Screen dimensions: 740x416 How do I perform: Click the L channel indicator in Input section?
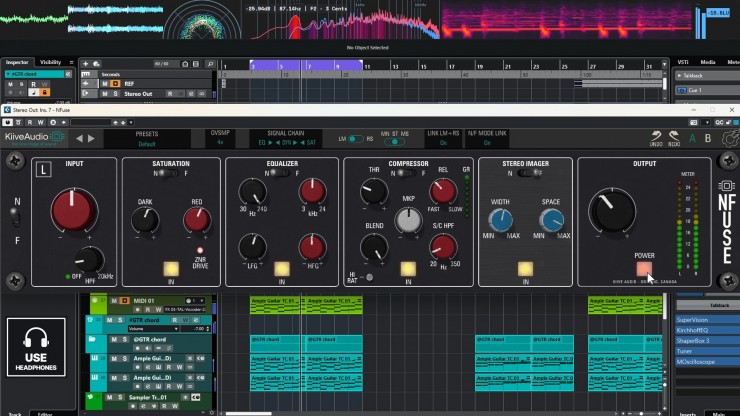[43, 169]
